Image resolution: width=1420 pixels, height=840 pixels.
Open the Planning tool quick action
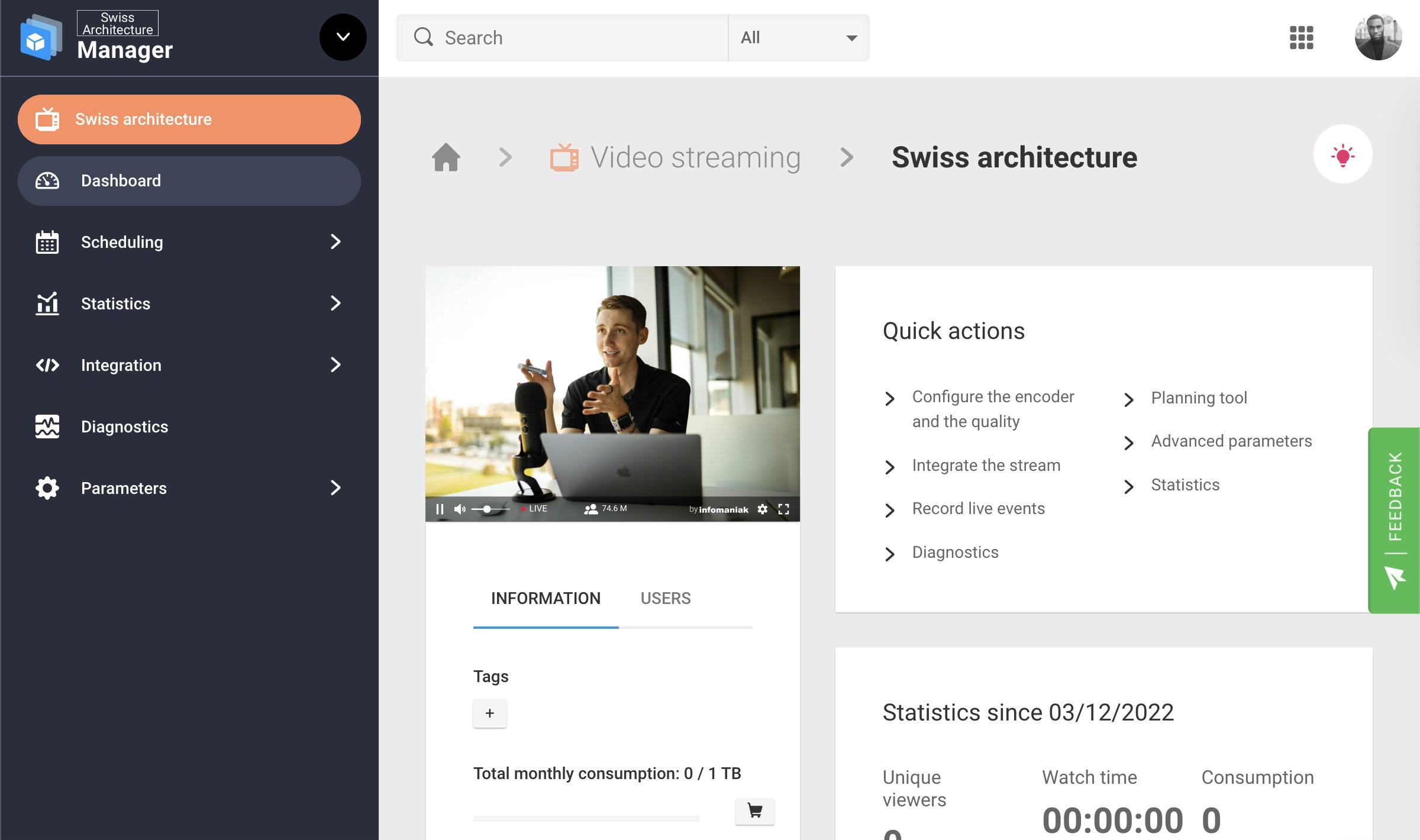(x=1199, y=398)
